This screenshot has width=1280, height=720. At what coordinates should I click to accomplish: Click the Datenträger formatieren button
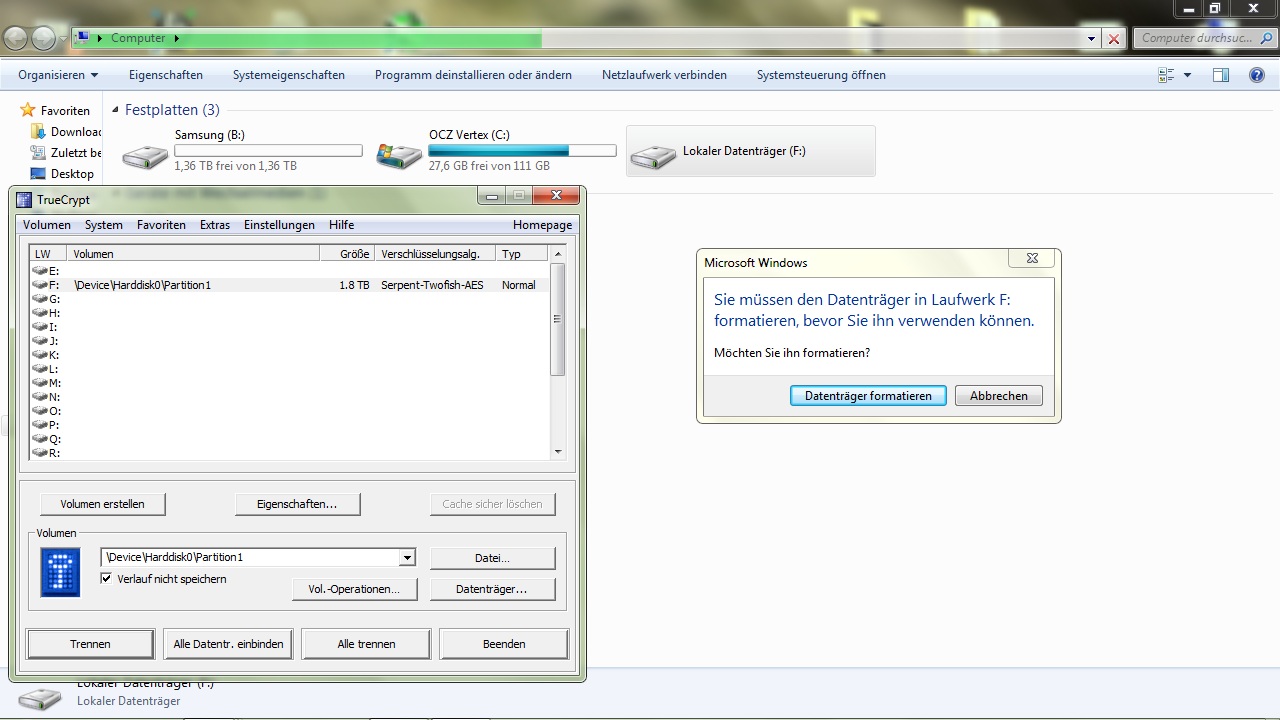868,396
